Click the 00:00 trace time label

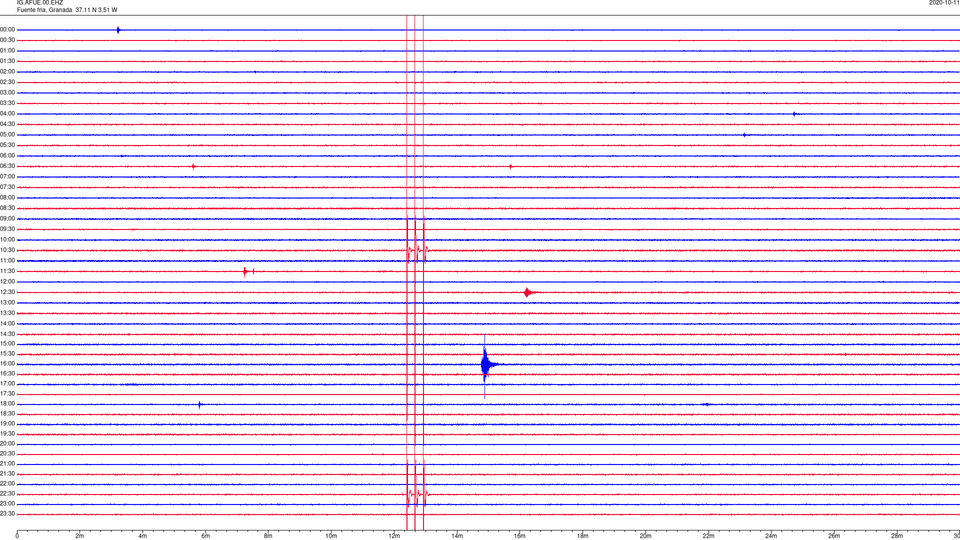pos(8,29)
